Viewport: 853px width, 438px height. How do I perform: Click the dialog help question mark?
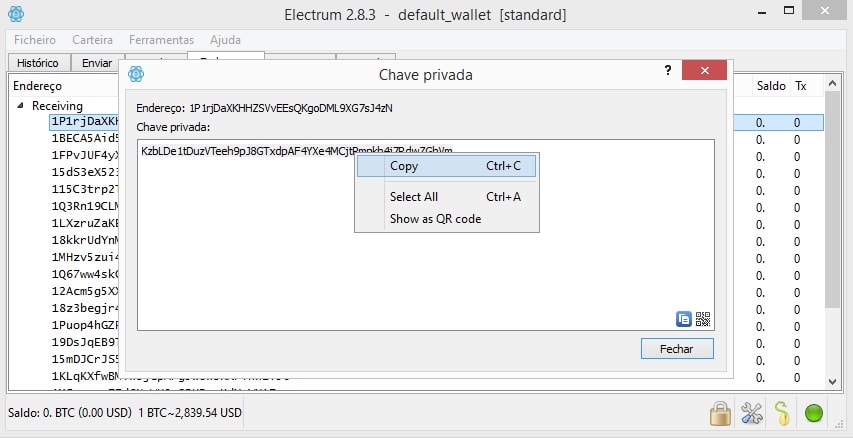pos(667,70)
